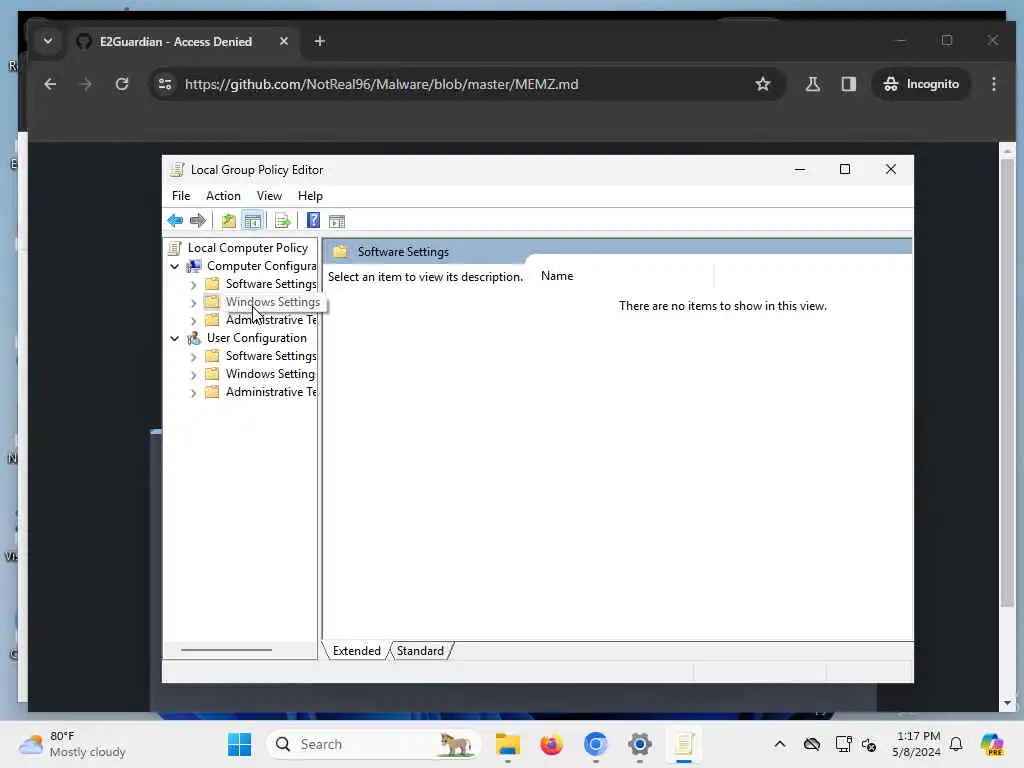Minimize the Local Group Policy Editor window
The image size is (1024, 768).
tap(799, 170)
